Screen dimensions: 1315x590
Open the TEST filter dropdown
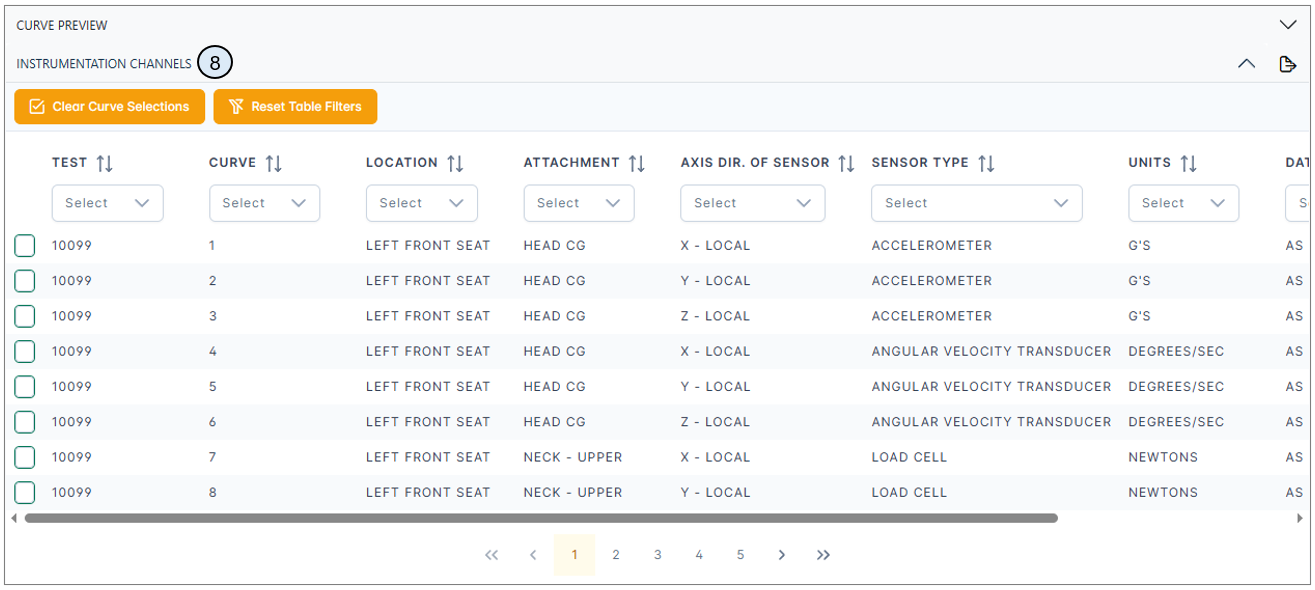point(107,203)
